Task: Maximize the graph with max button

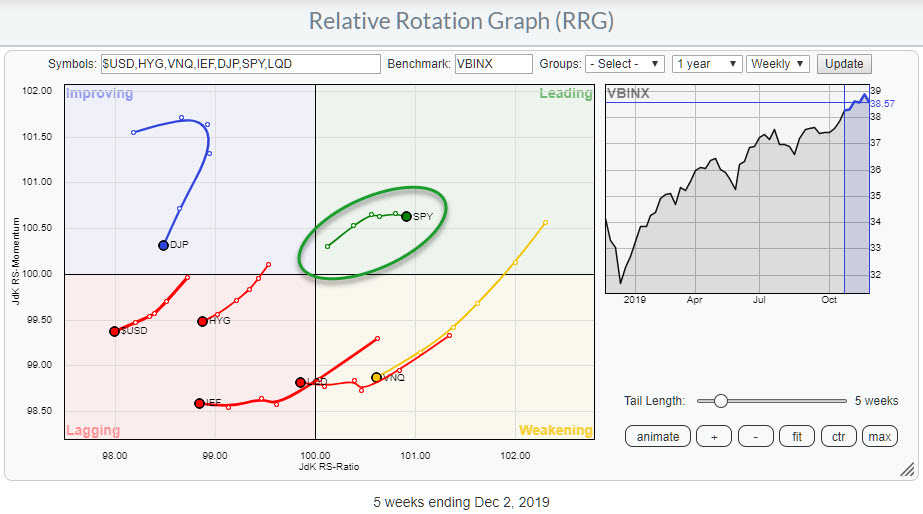Action: (879, 437)
